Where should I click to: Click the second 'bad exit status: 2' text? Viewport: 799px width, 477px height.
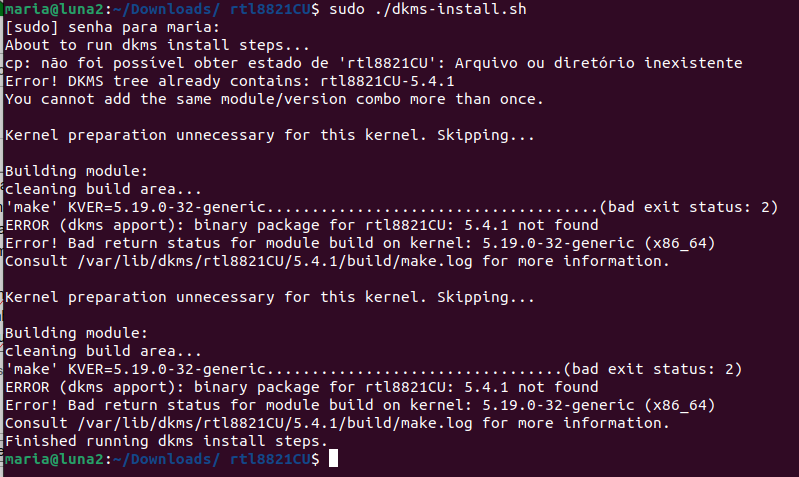[652, 369]
